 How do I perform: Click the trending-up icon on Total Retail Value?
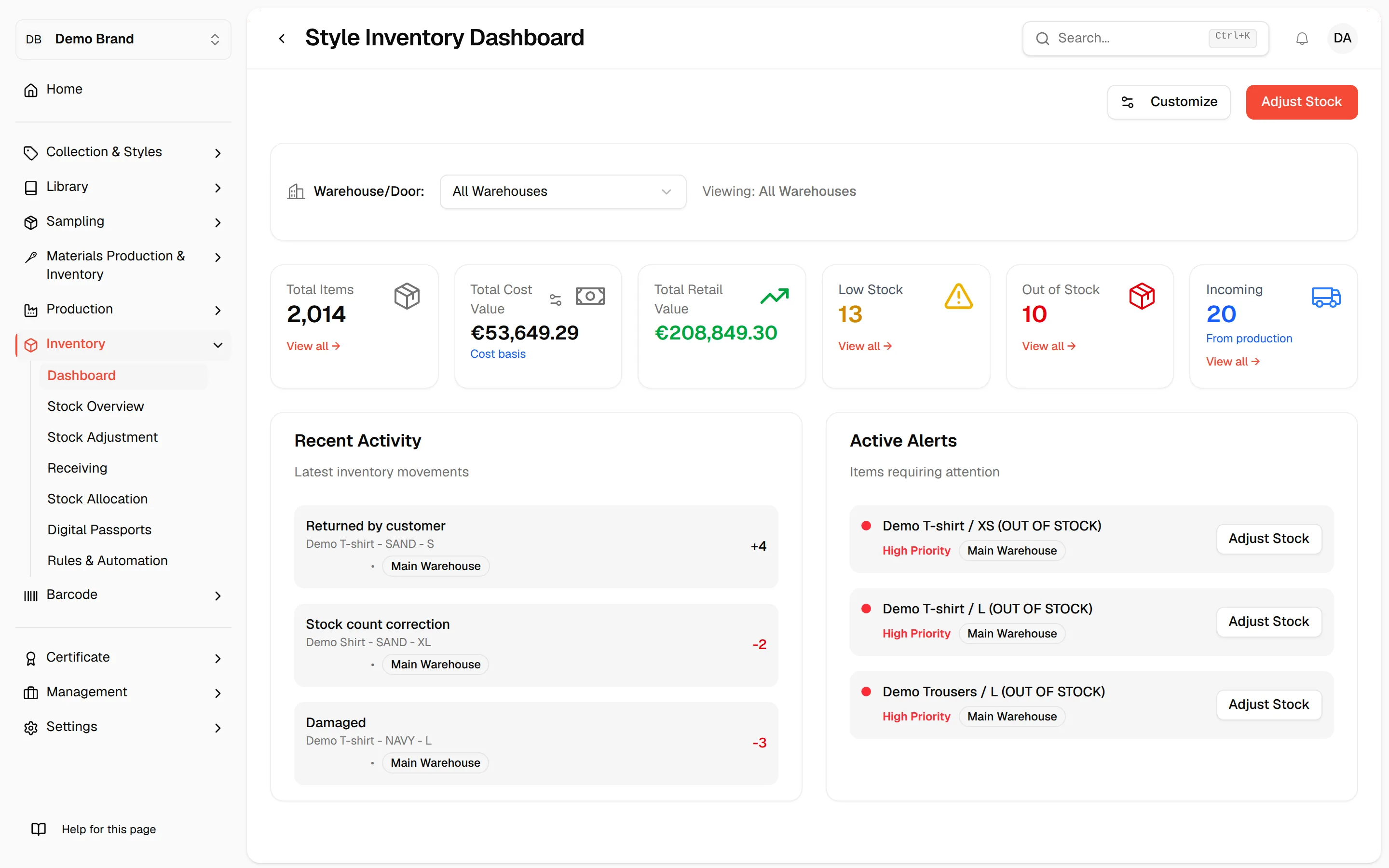(x=774, y=296)
